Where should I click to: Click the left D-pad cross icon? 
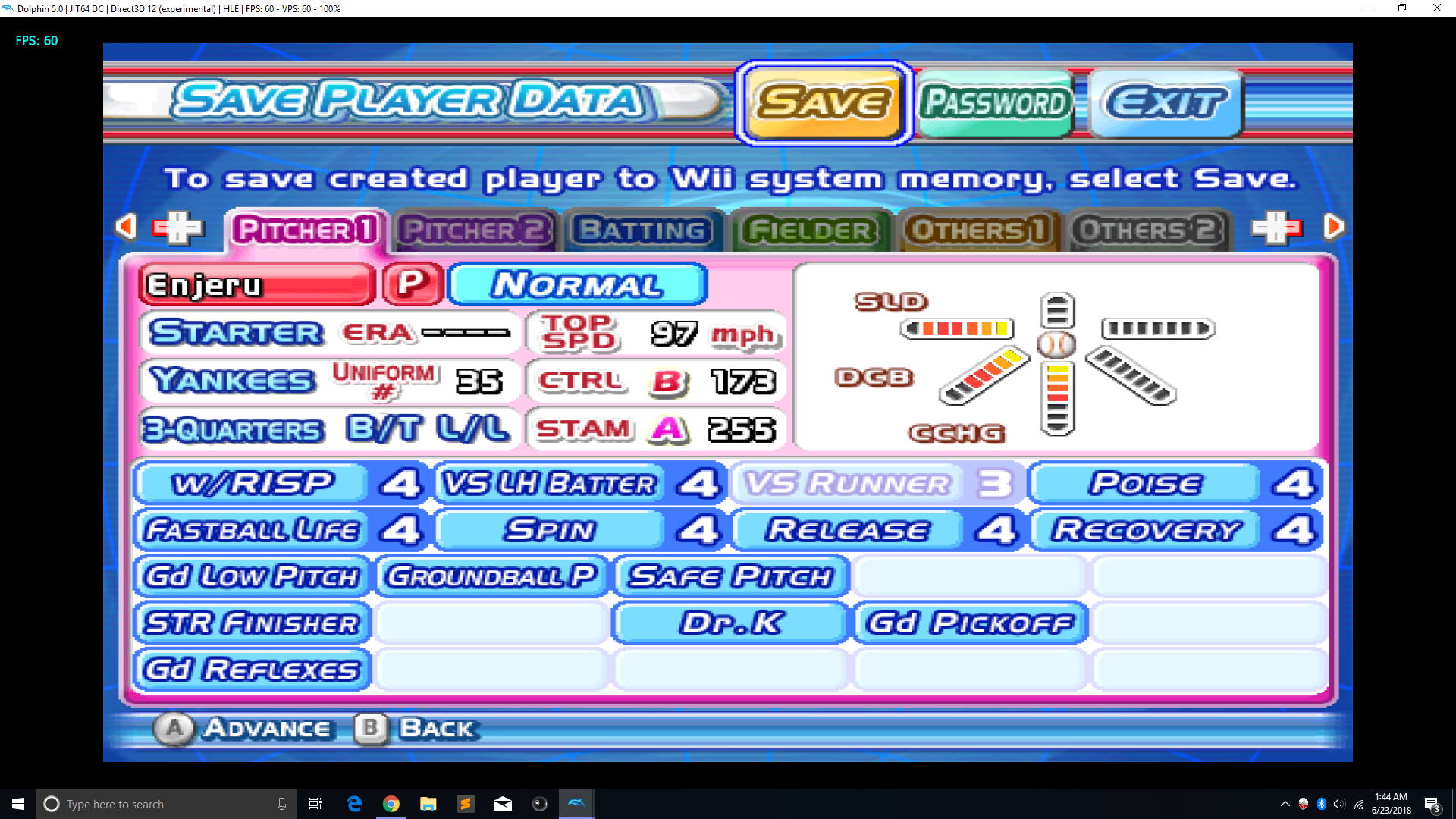(x=178, y=227)
